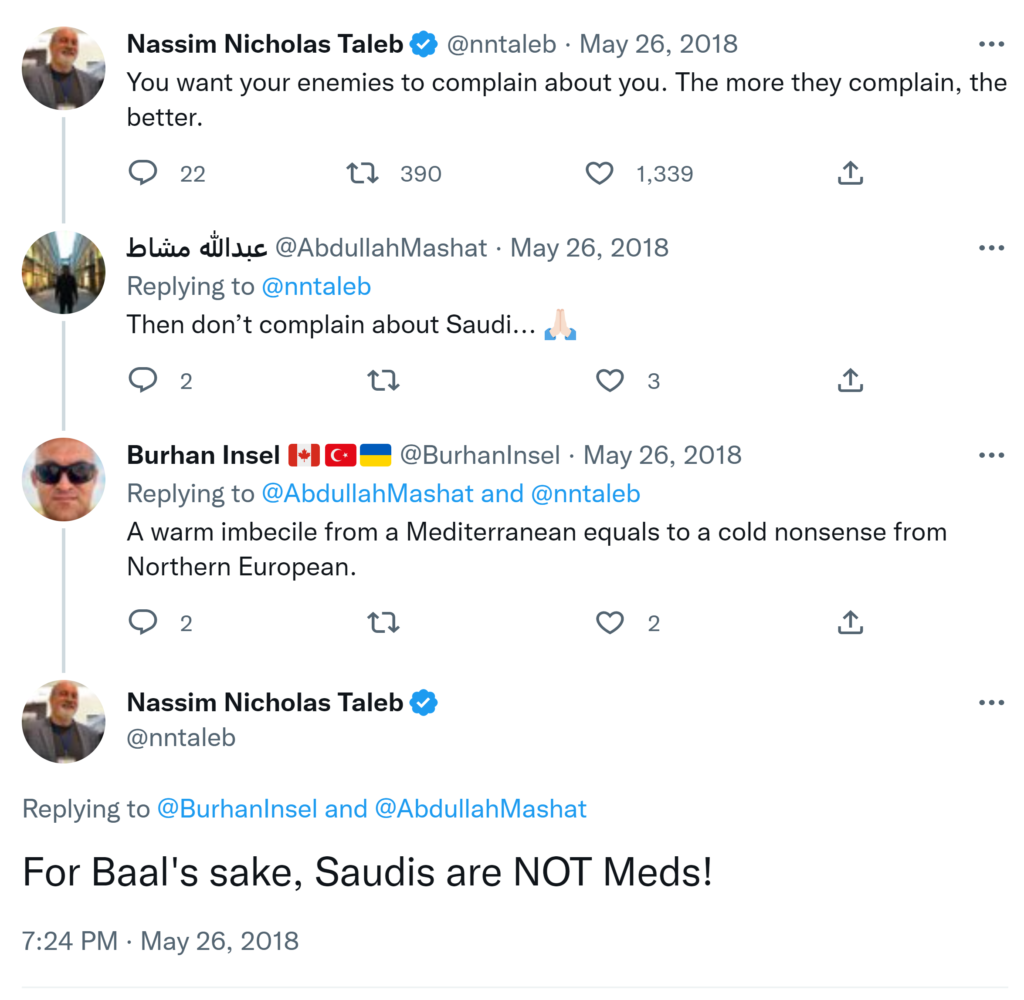This screenshot has height=1000, width=1024.
Task: View Burhan Insel's profile picture
Action: click(x=63, y=479)
